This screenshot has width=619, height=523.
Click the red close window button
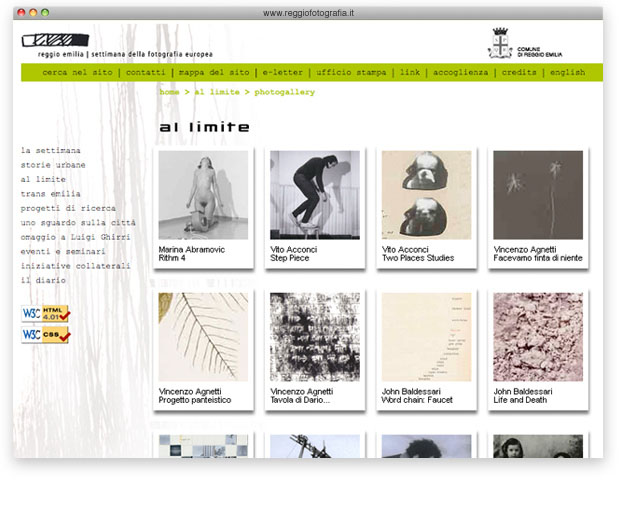point(21,13)
